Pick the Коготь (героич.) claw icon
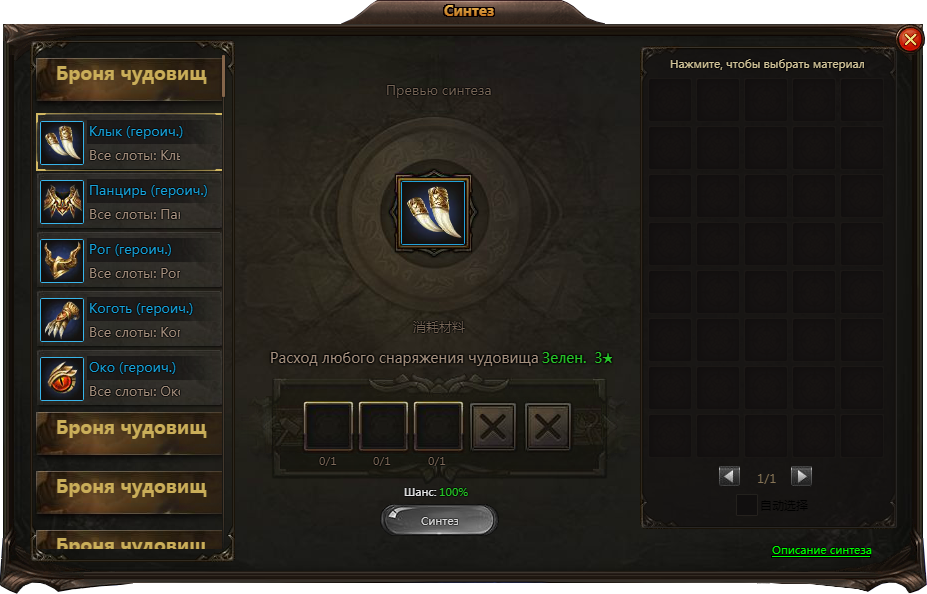This screenshot has width=927, height=594. (x=62, y=320)
